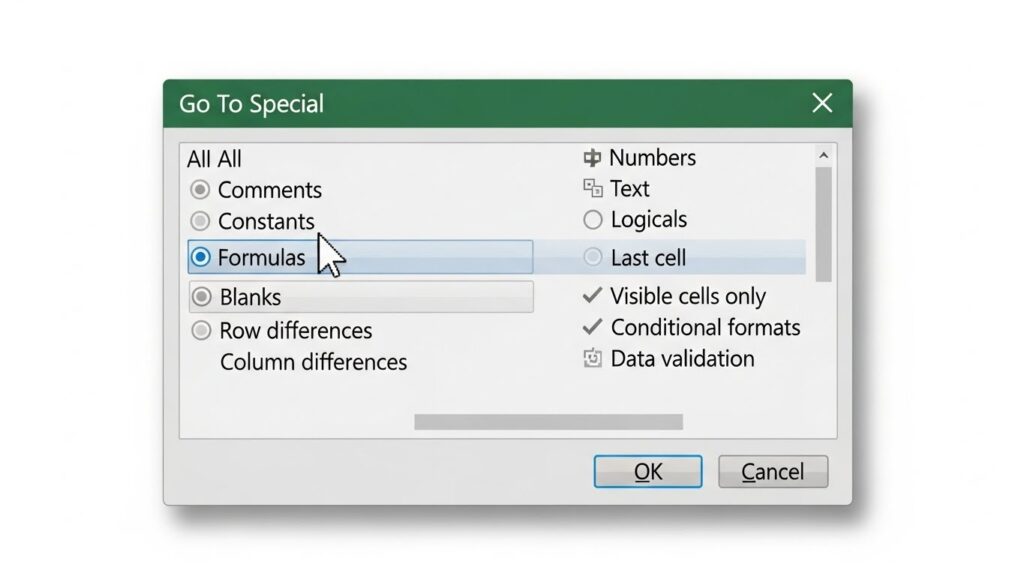Click the Column differences option
This screenshot has width=1024, height=576.
313,362
